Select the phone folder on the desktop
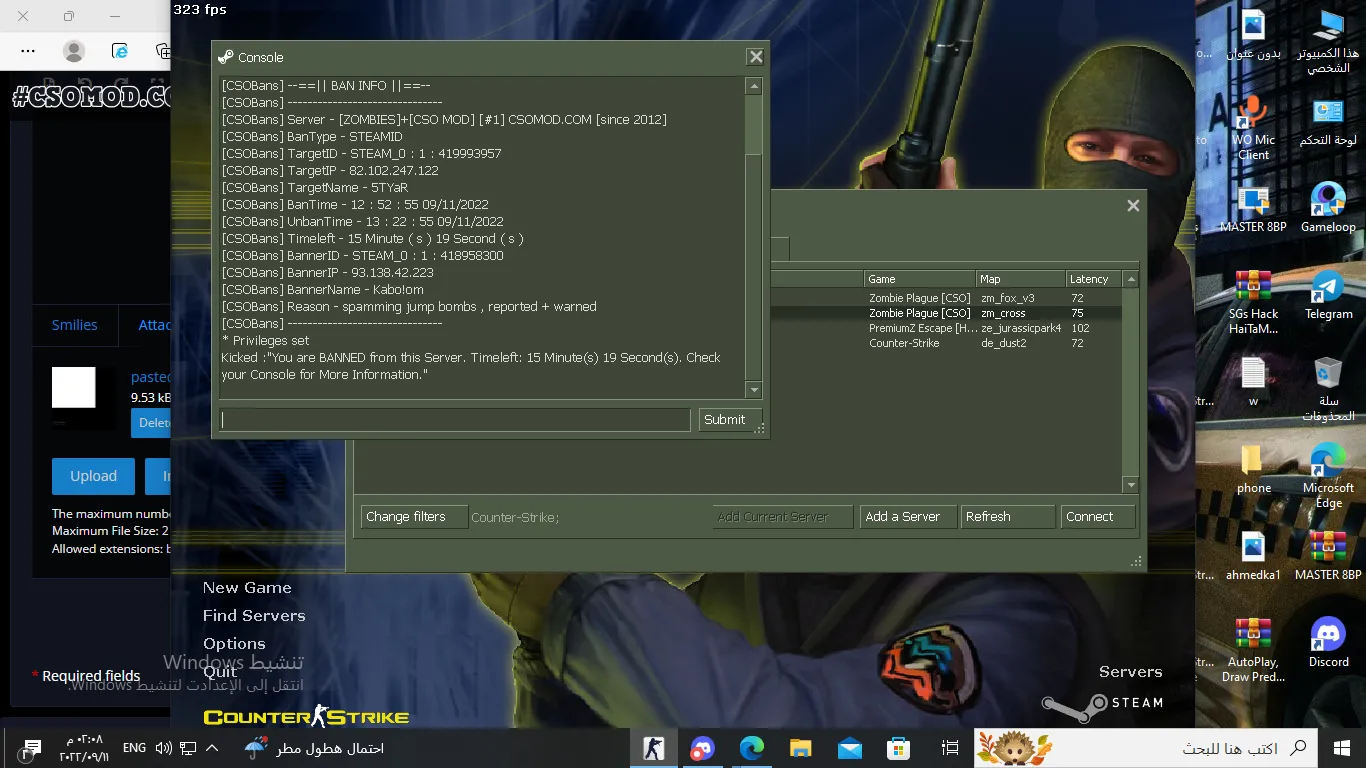 click(1253, 469)
